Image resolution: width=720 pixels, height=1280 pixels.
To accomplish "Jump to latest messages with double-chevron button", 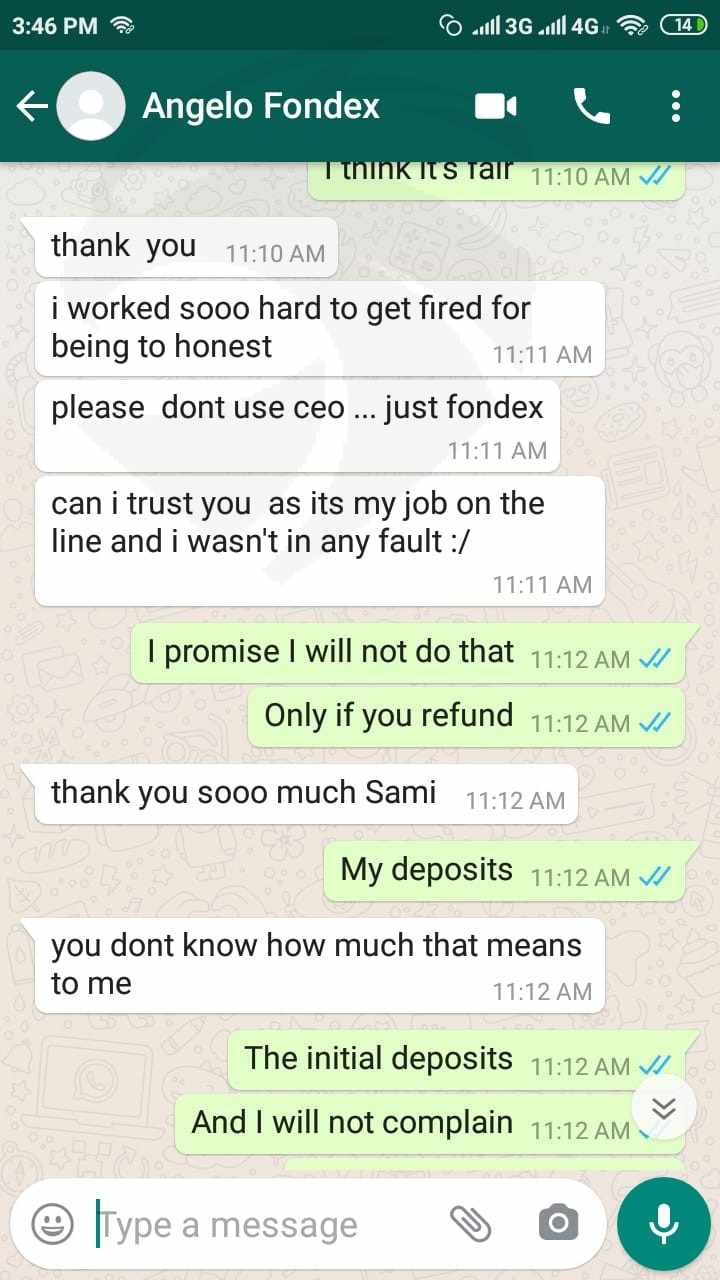I will click(664, 1107).
